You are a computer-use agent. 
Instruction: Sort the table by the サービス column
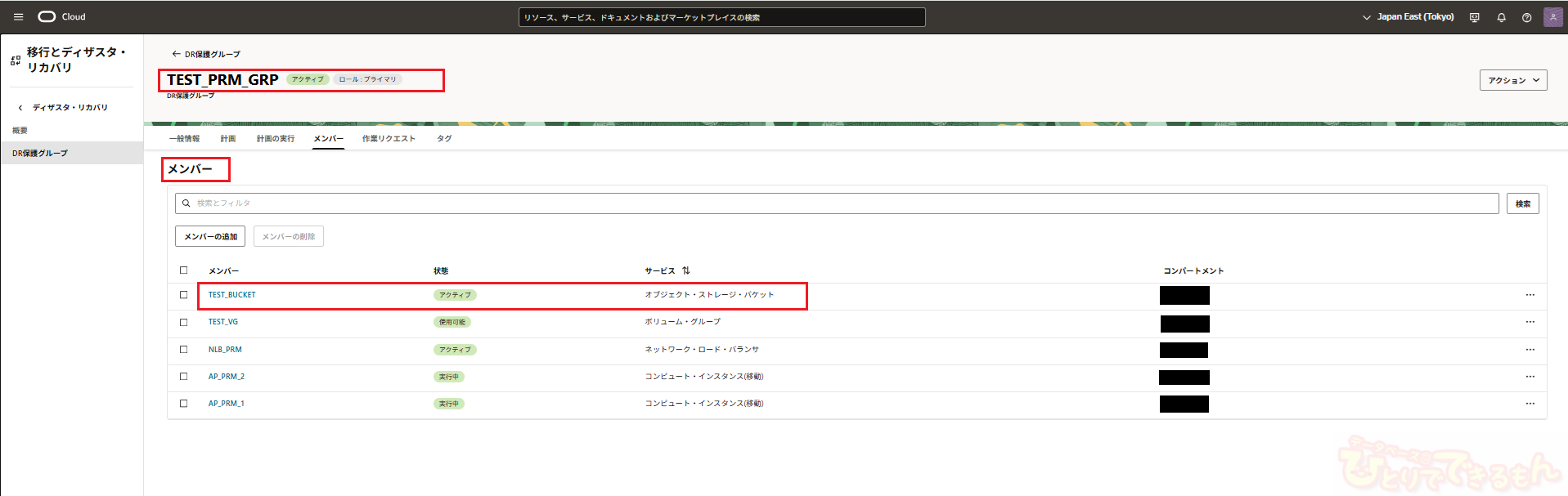tap(685, 270)
